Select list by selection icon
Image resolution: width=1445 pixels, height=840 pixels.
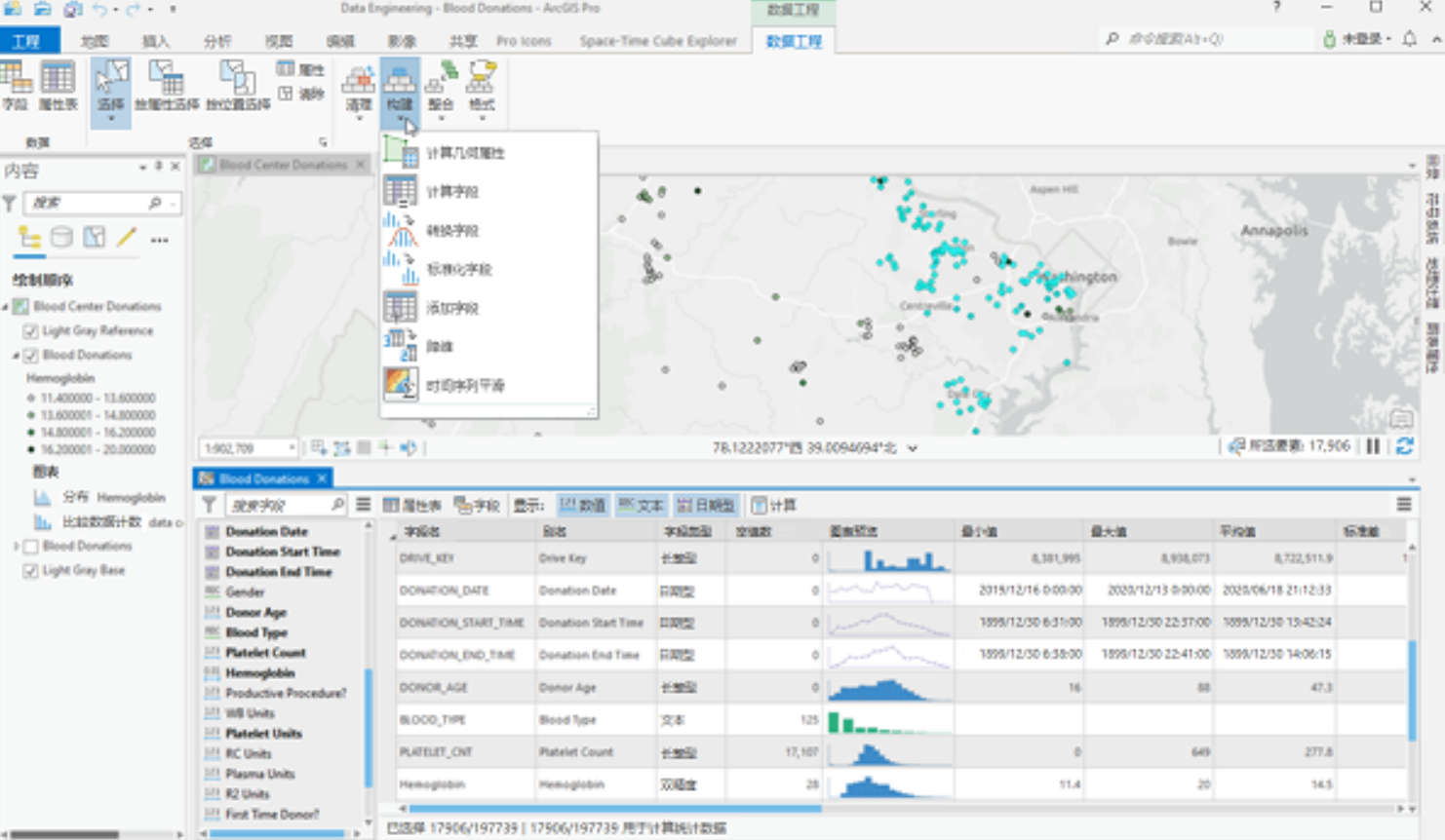(94, 238)
